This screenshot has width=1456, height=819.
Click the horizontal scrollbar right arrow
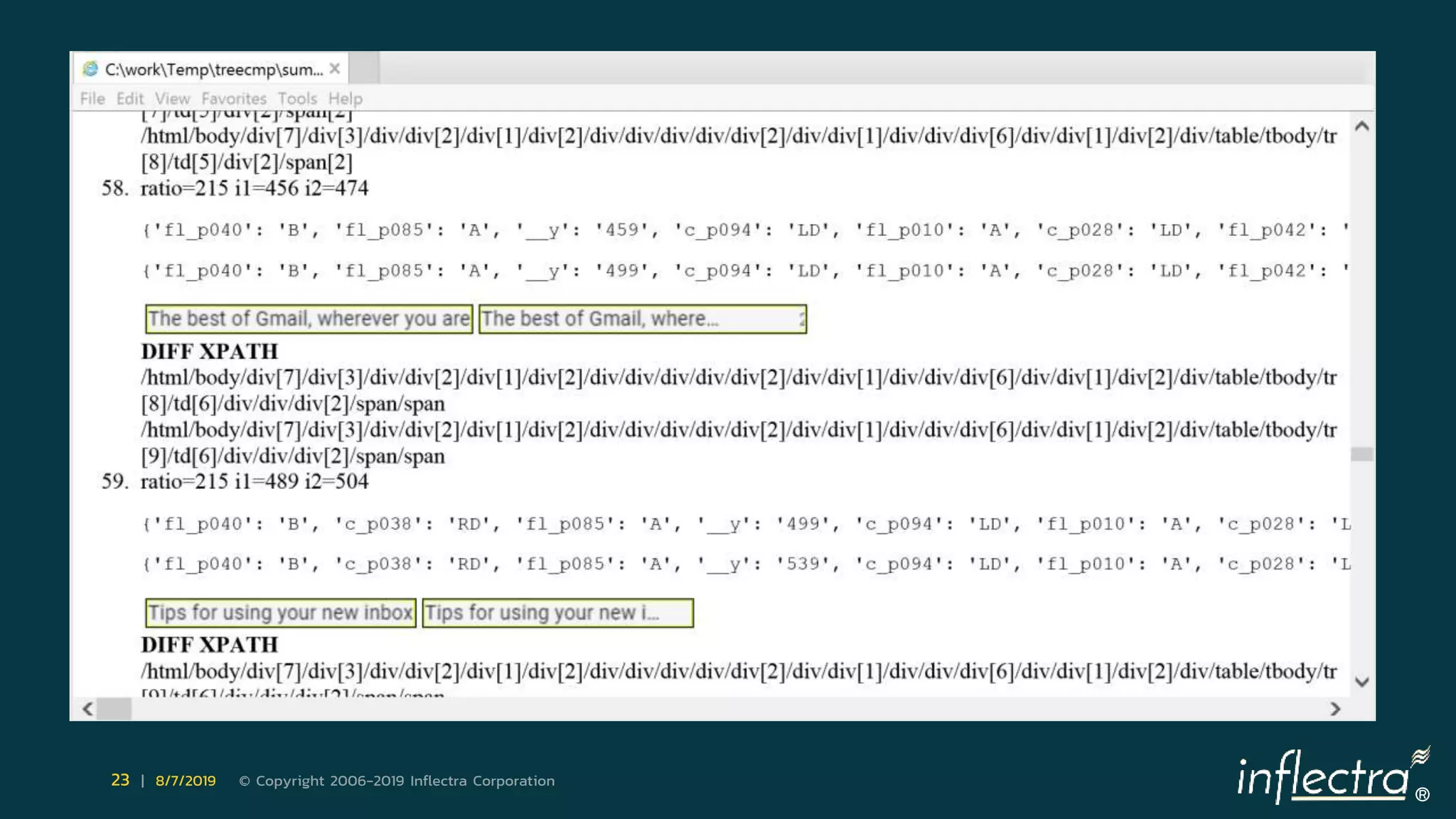point(1335,709)
